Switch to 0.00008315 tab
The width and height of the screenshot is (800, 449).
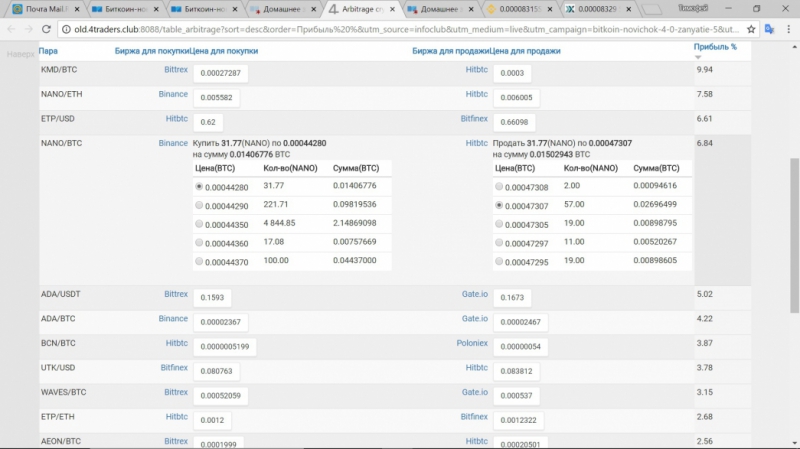518,9
